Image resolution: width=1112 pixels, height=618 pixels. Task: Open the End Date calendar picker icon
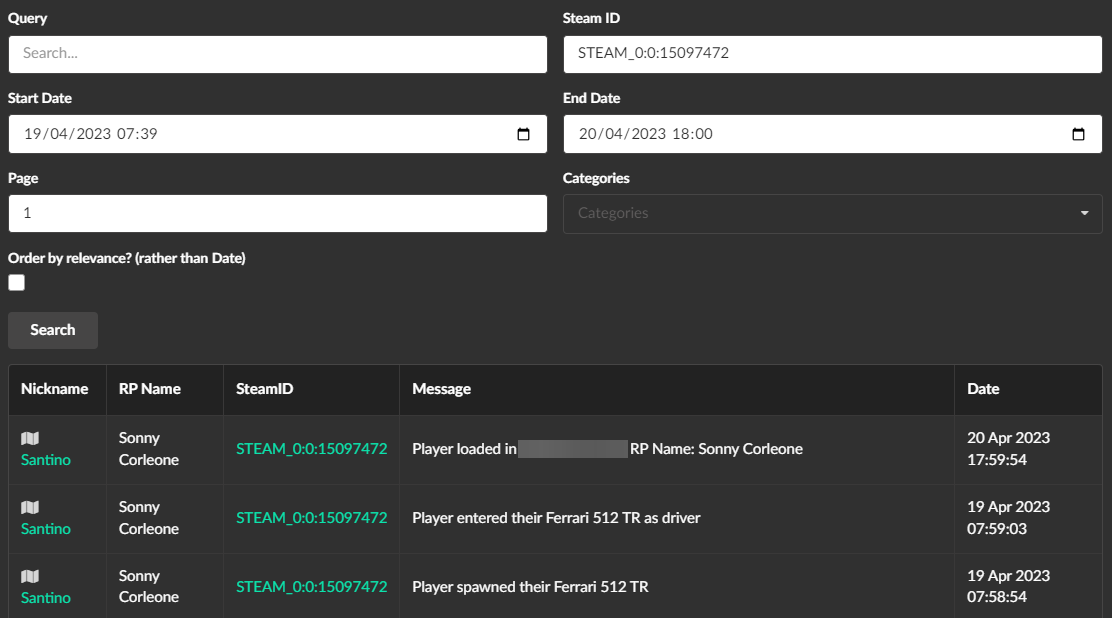[1078, 134]
